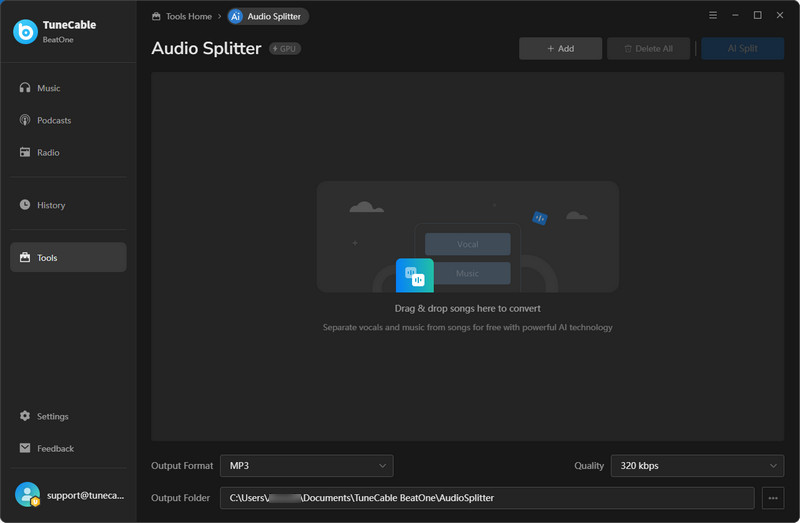Image resolution: width=800 pixels, height=523 pixels.
Task: Click the History clock icon
Action: click(24, 205)
